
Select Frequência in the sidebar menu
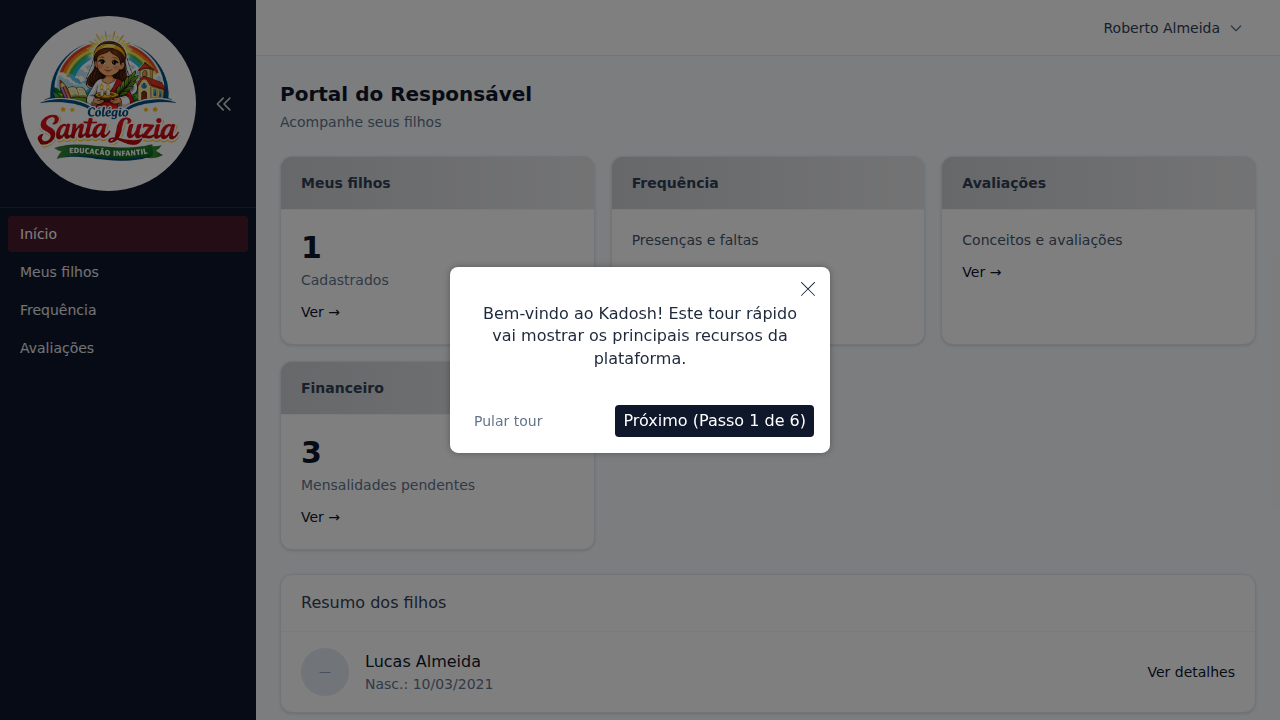tap(59, 310)
